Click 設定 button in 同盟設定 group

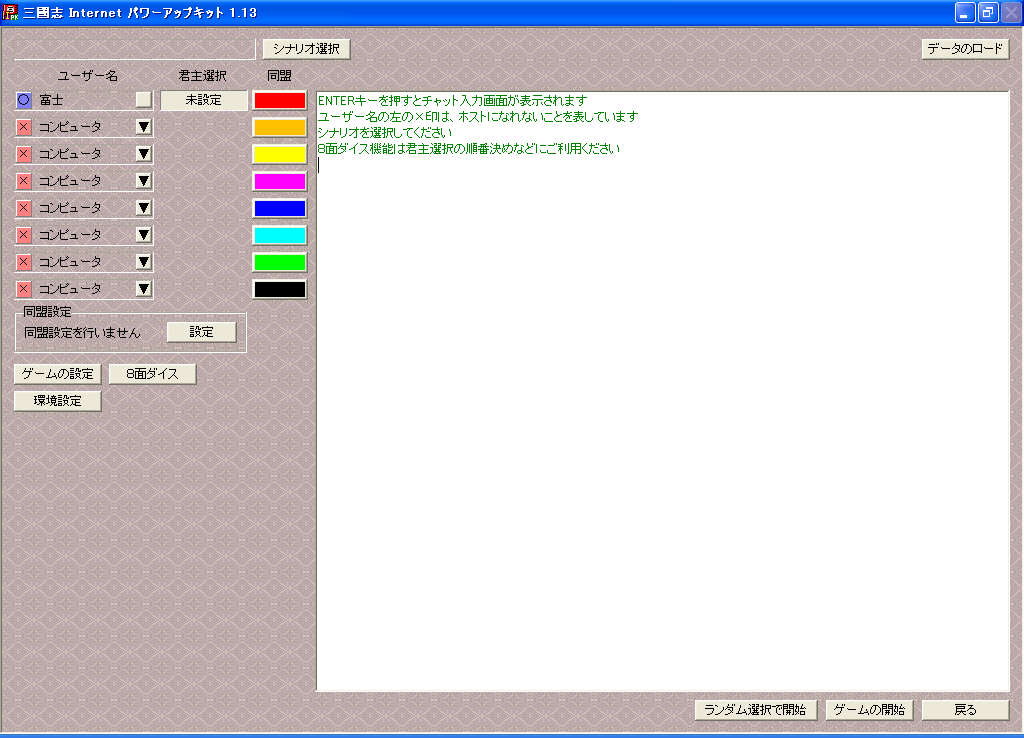coord(201,332)
